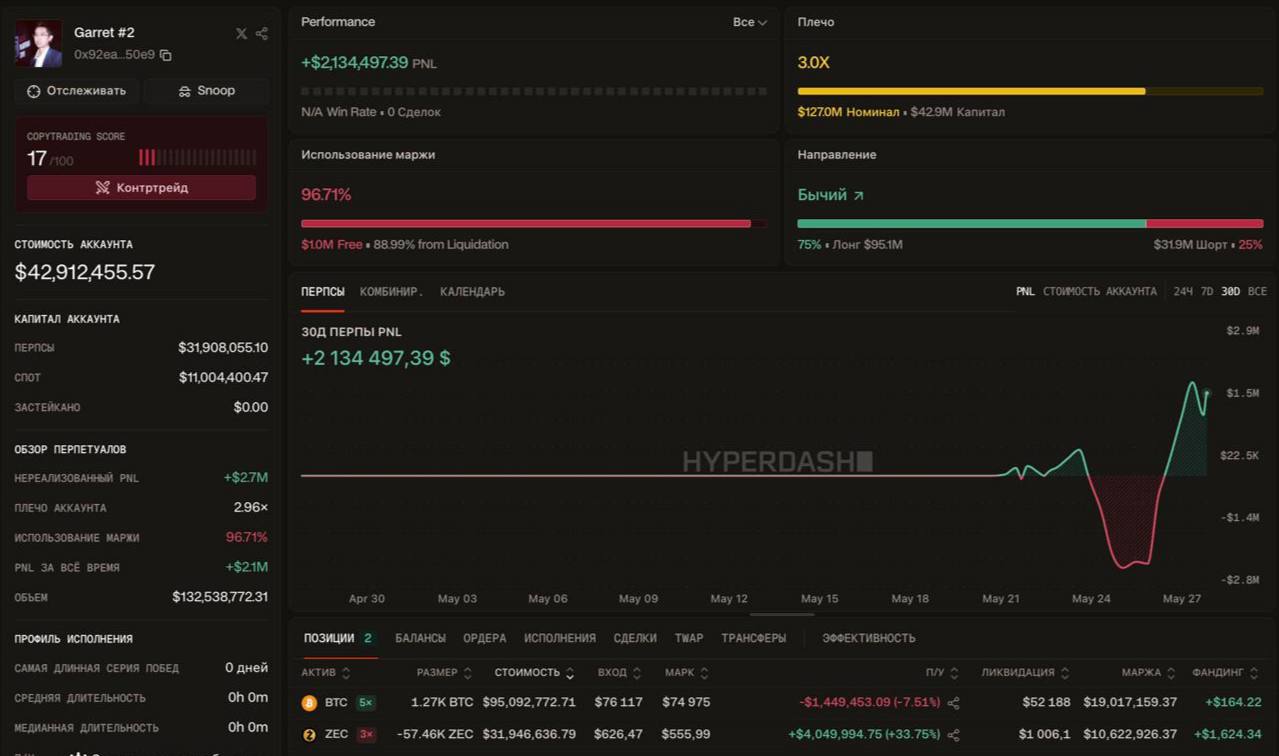
Task: Open the ИСПОЛНЕНИЯ tab
Action: coord(560,638)
